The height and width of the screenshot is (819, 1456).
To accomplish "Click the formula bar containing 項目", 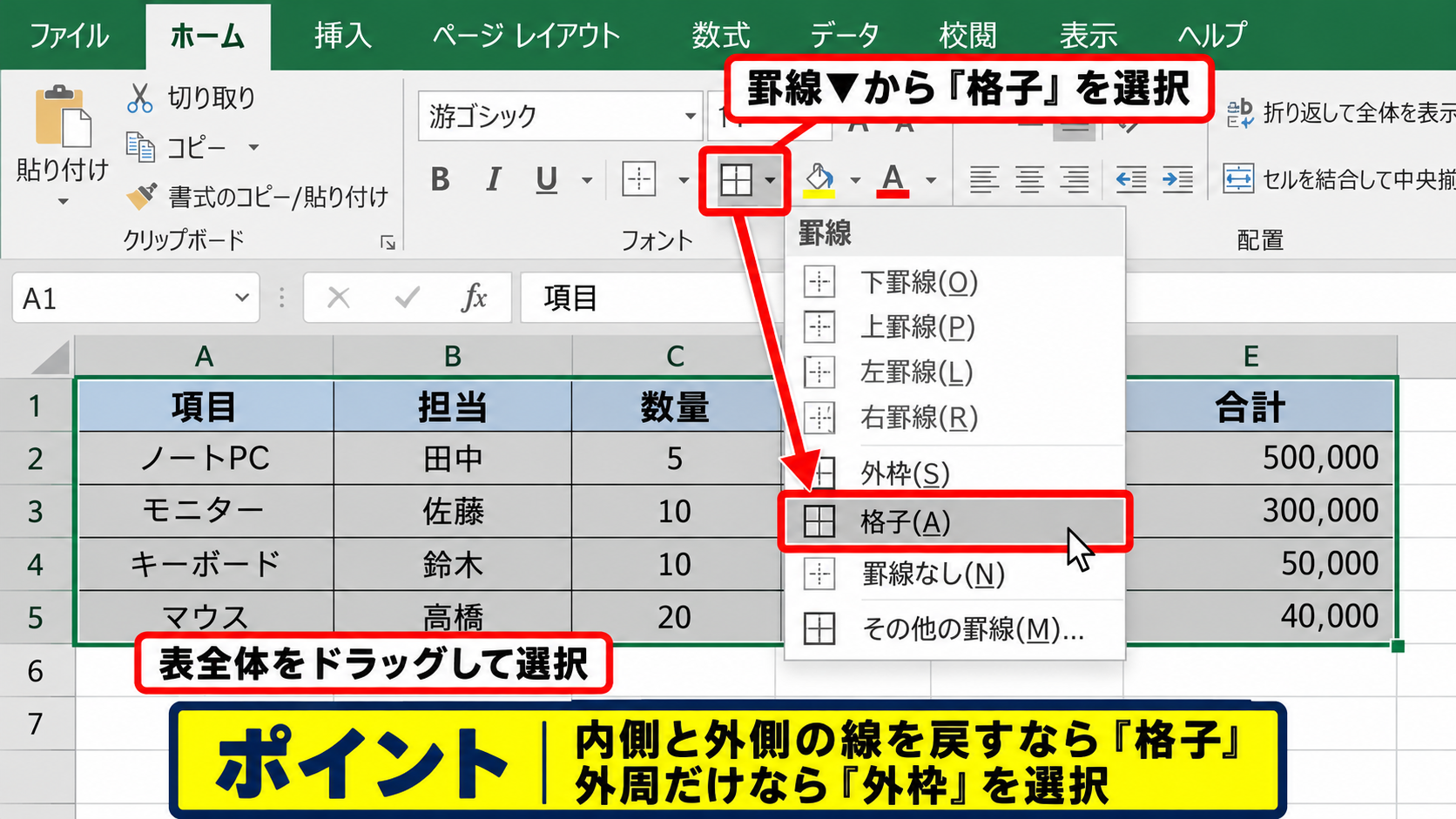I will [x=653, y=298].
